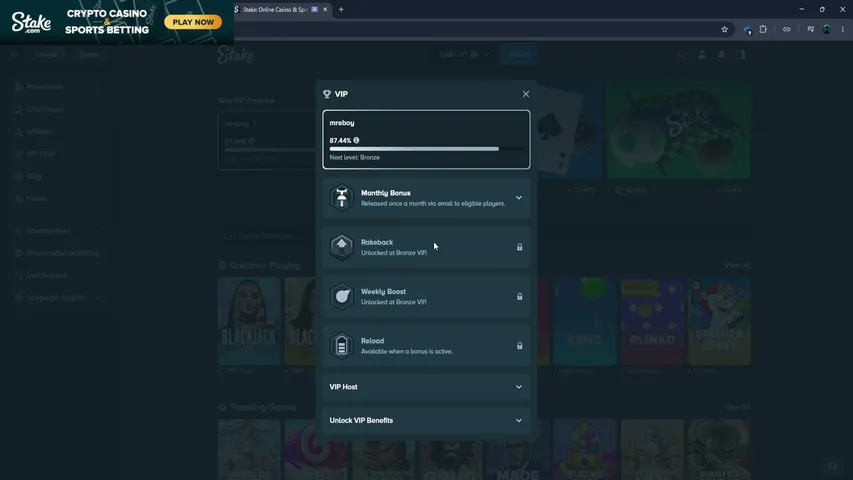Expand the VIP Host section
The image size is (853, 480).
tap(426, 387)
